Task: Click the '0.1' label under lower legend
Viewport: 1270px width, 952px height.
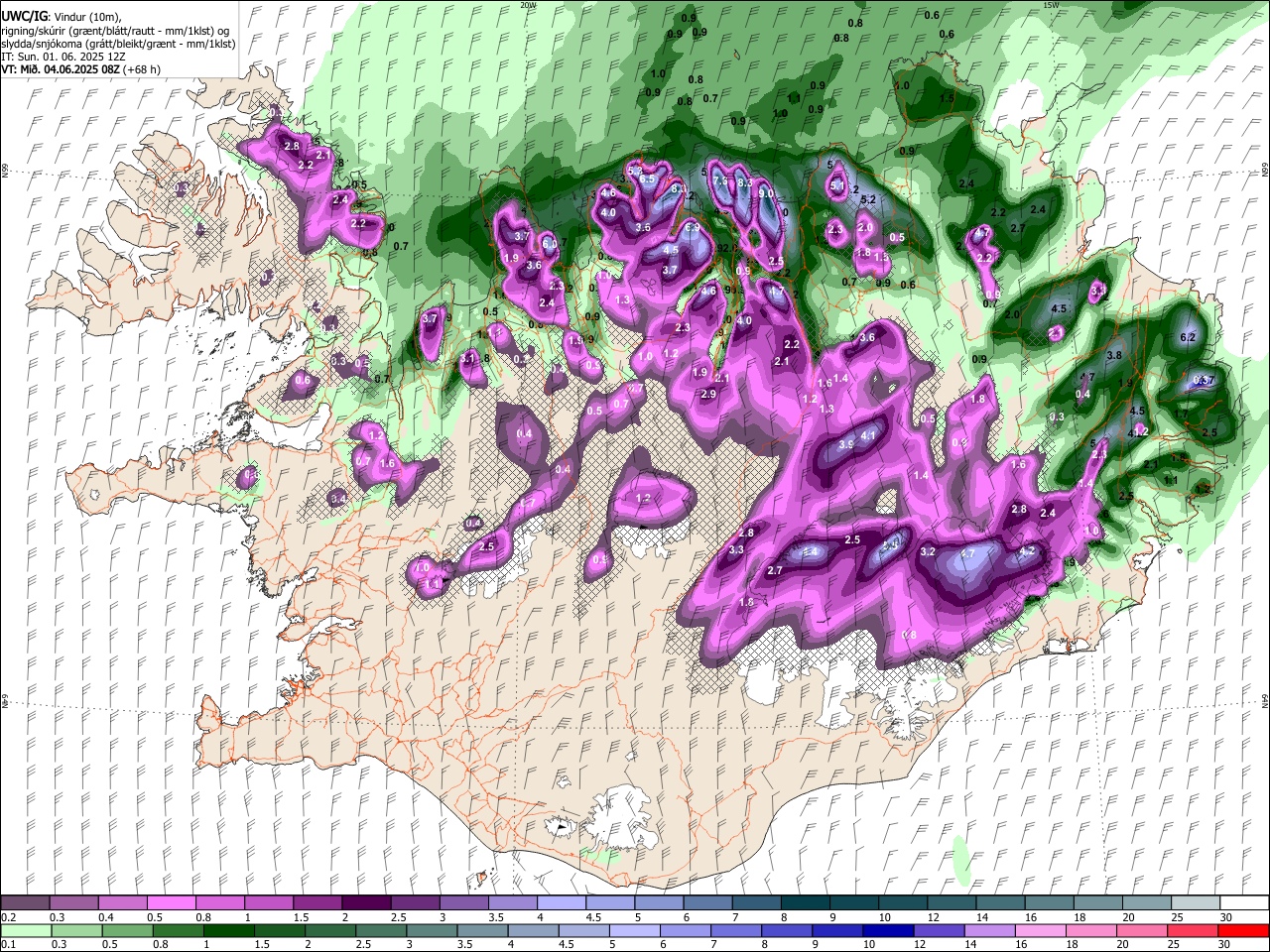Action: coord(8,944)
